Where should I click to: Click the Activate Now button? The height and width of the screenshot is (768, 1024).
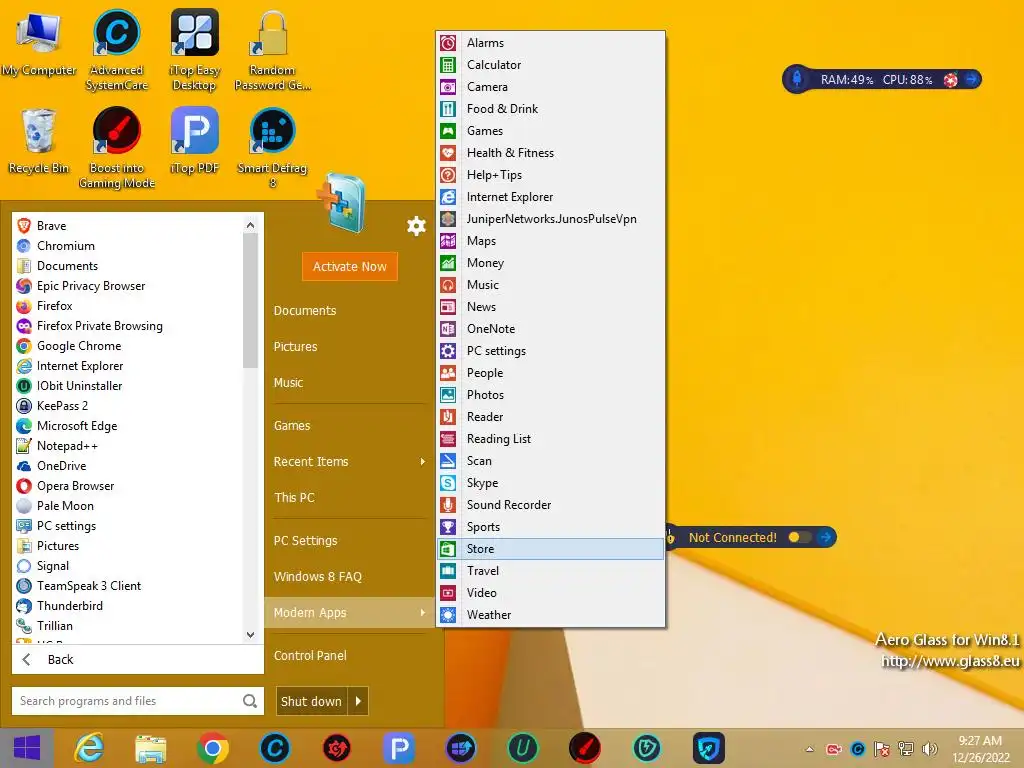349,266
